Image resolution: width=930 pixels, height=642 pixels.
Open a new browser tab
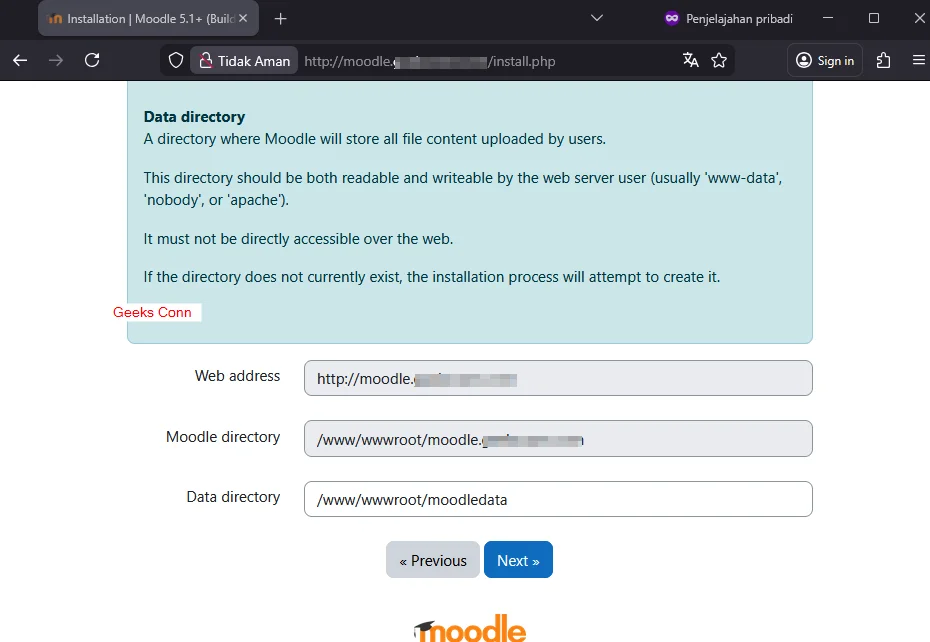pos(278,17)
